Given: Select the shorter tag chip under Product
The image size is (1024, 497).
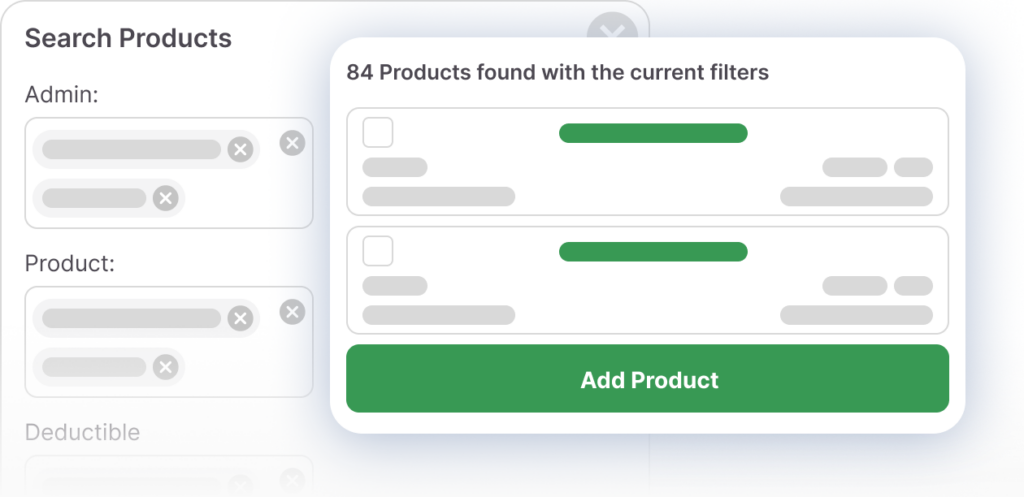Looking at the screenshot, I should [94, 367].
